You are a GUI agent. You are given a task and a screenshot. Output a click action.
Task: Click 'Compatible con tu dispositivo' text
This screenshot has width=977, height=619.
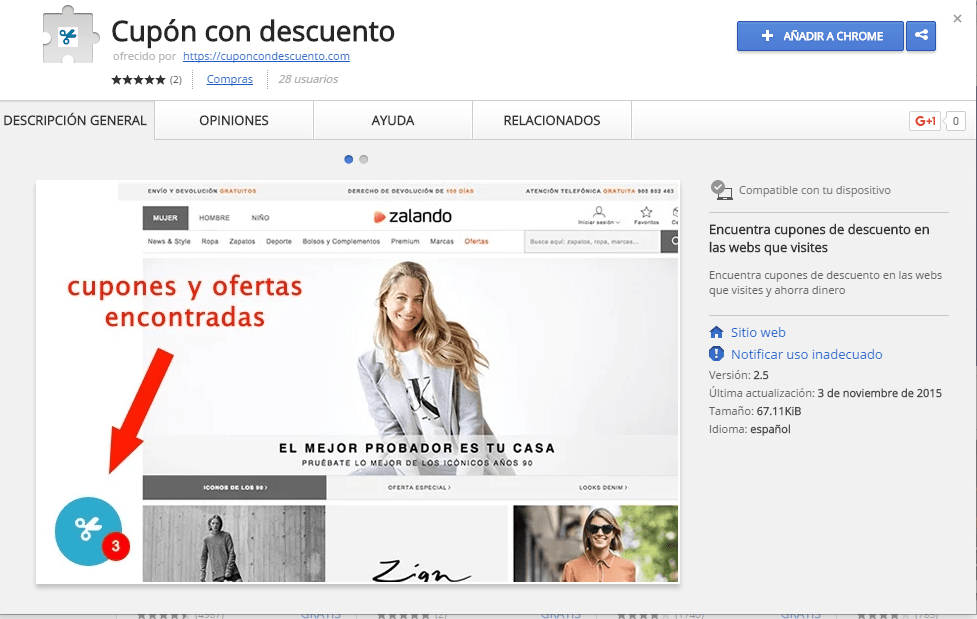814,190
